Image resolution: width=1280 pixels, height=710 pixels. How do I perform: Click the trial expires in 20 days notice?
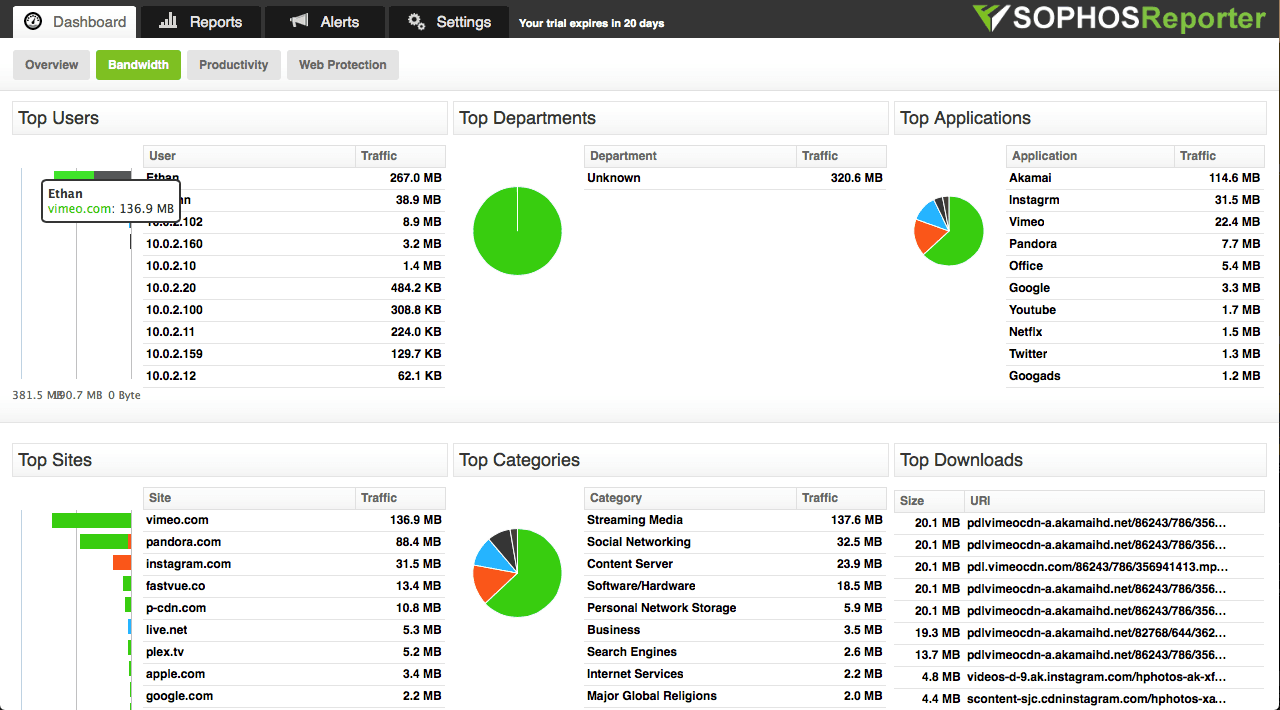591,23
